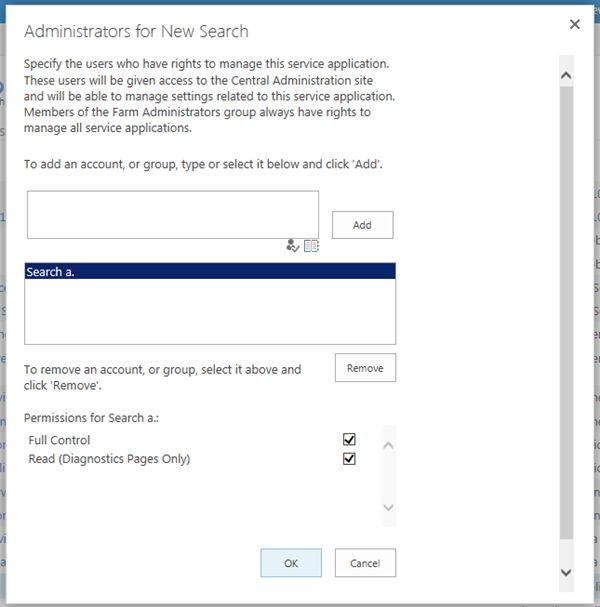Image resolution: width=600 pixels, height=607 pixels.
Task: Confirm with the OK button
Action: [x=291, y=563]
